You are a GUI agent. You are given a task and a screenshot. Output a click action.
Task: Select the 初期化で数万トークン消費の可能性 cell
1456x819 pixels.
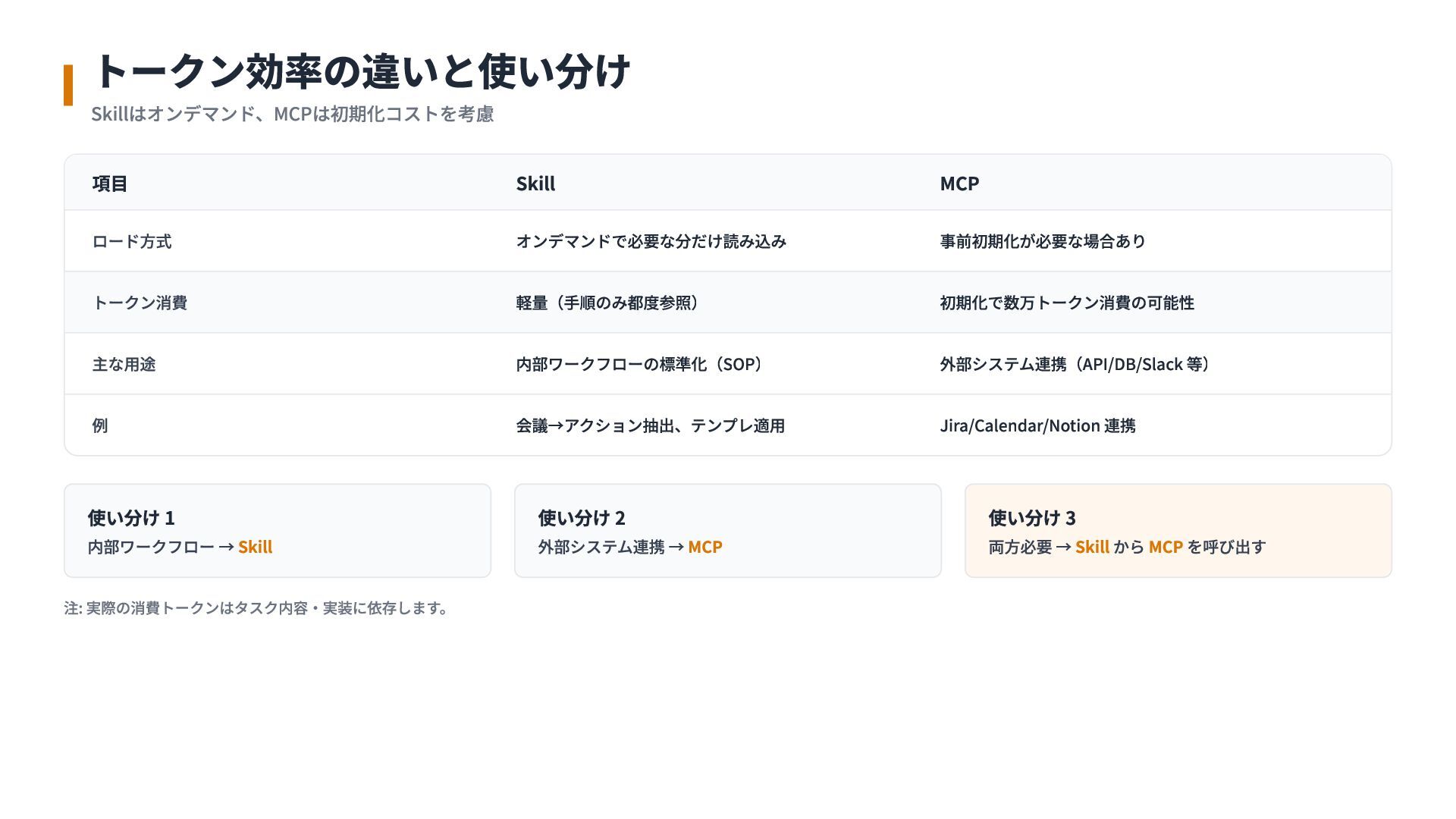(1066, 303)
